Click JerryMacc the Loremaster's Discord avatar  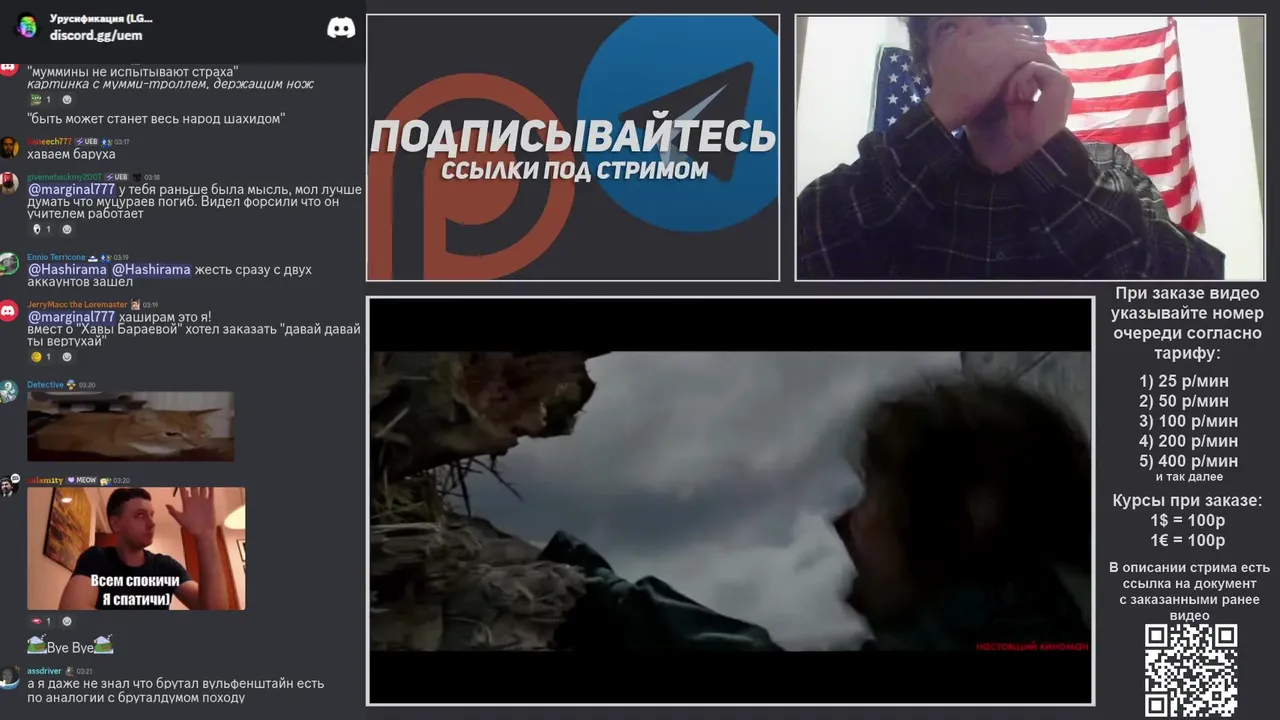(9, 310)
